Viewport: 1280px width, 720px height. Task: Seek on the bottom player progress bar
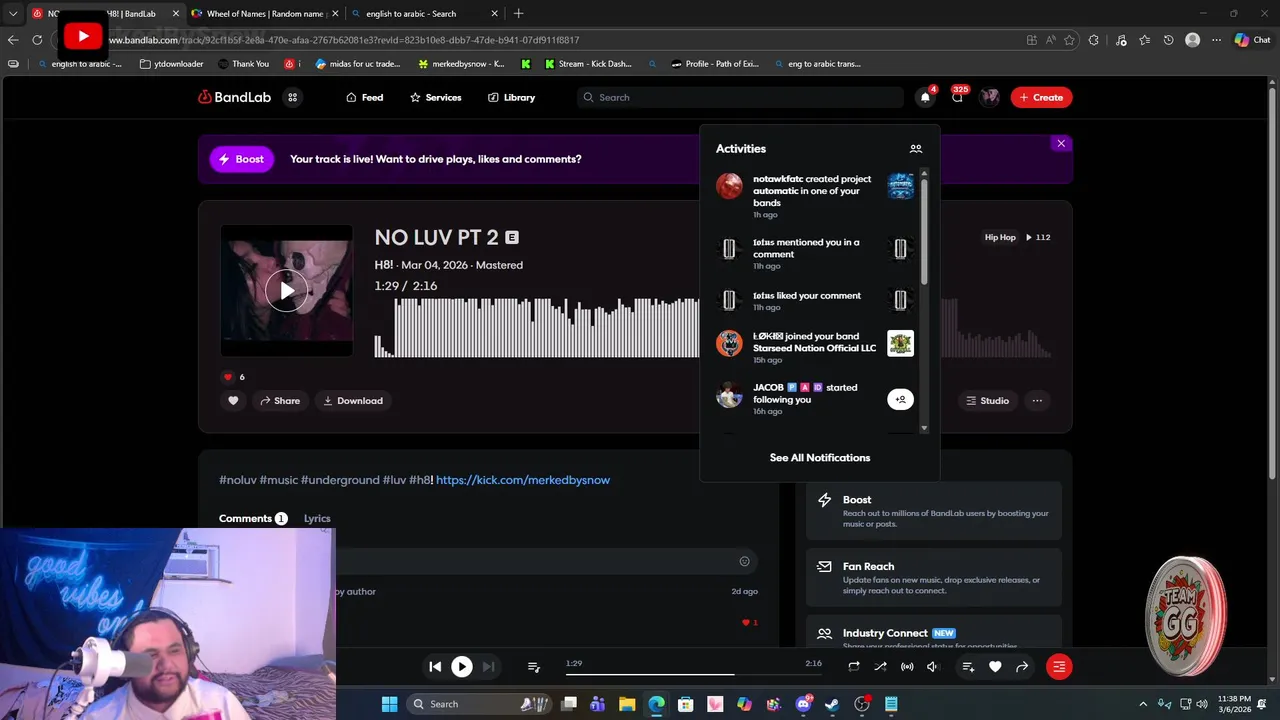(x=694, y=674)
